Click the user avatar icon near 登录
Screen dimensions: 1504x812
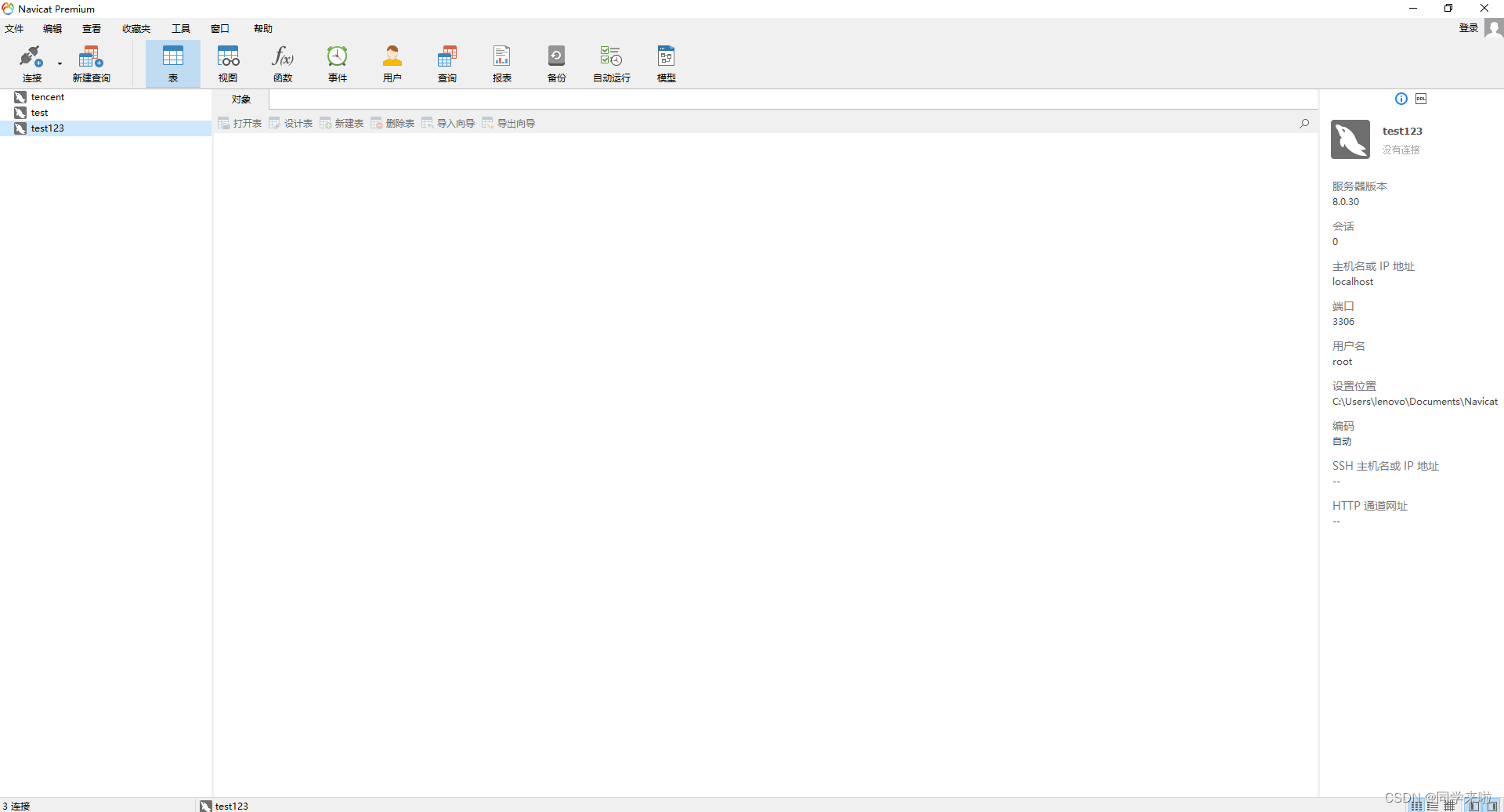pos(1494,28)
